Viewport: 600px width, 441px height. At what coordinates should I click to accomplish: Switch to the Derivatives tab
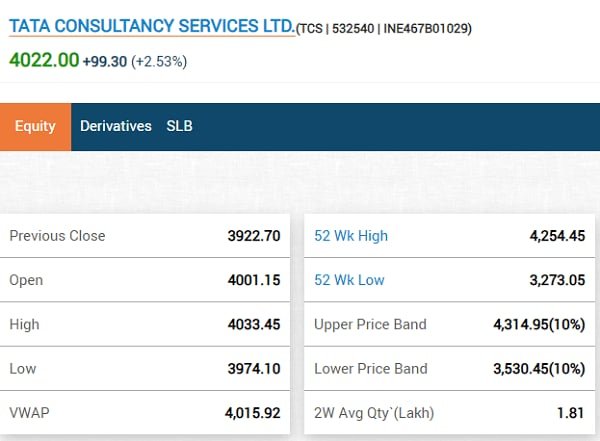(116, 126)
